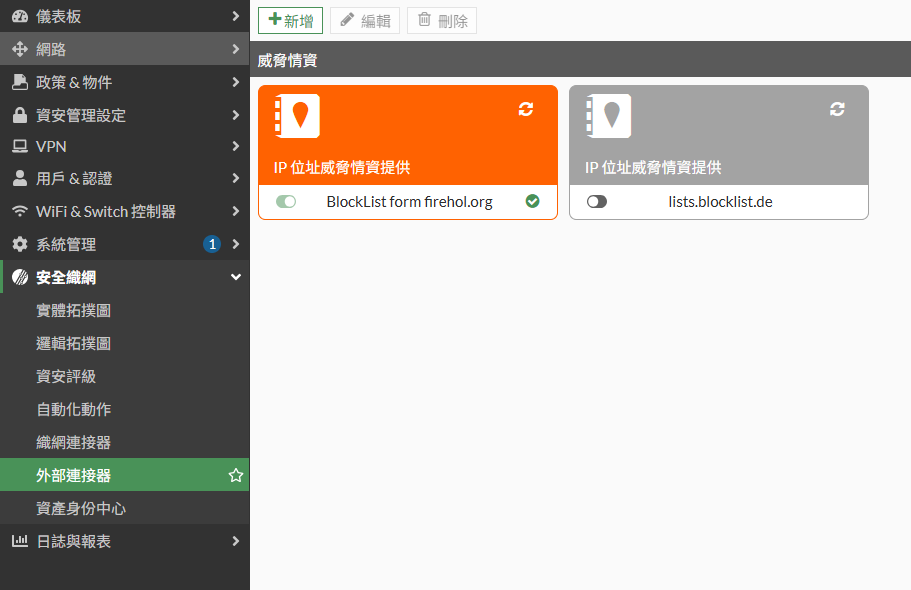Screen dimensions: 911x590
Task: Click the 編輯 button
Action: coord(365,20)
